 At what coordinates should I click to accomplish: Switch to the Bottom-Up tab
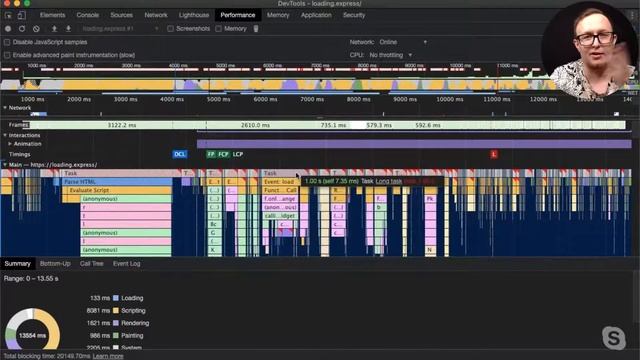coord(55,264)
